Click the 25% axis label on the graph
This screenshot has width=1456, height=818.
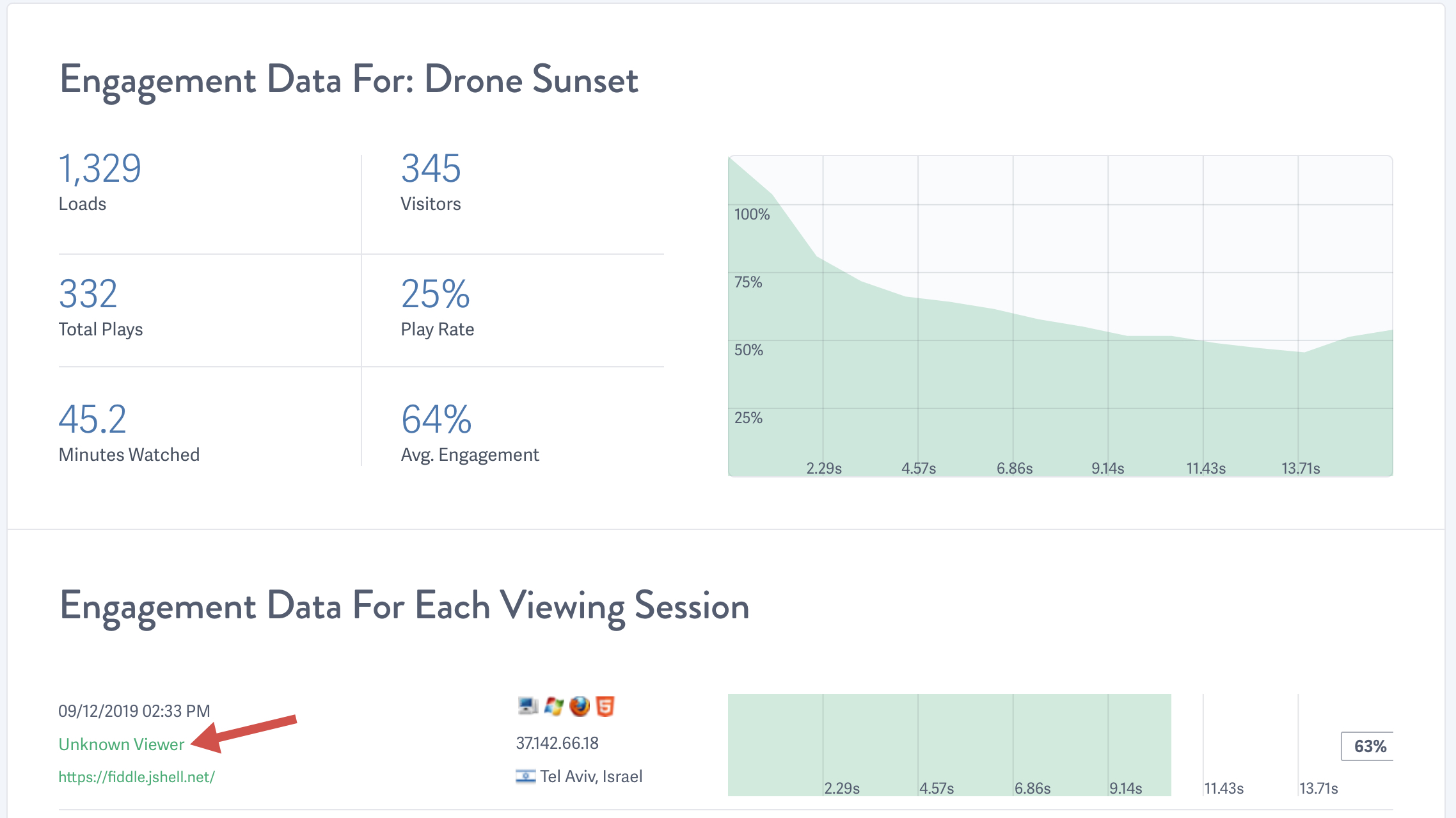coord(748,418)
